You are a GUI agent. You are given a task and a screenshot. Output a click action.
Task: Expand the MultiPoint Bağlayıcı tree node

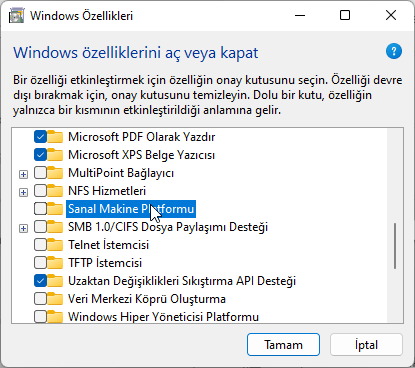pyautogui.click(x=23, y=174)
